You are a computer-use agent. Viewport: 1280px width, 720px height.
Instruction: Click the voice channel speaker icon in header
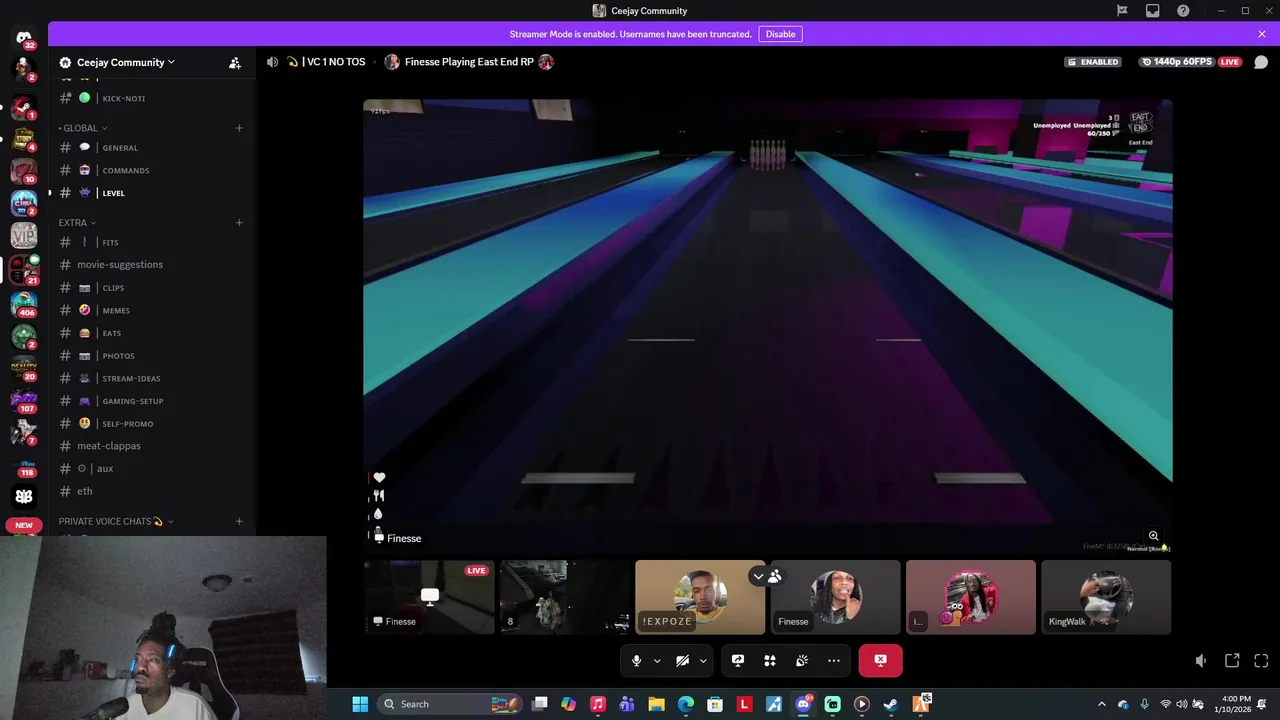(x=272, y=62)
